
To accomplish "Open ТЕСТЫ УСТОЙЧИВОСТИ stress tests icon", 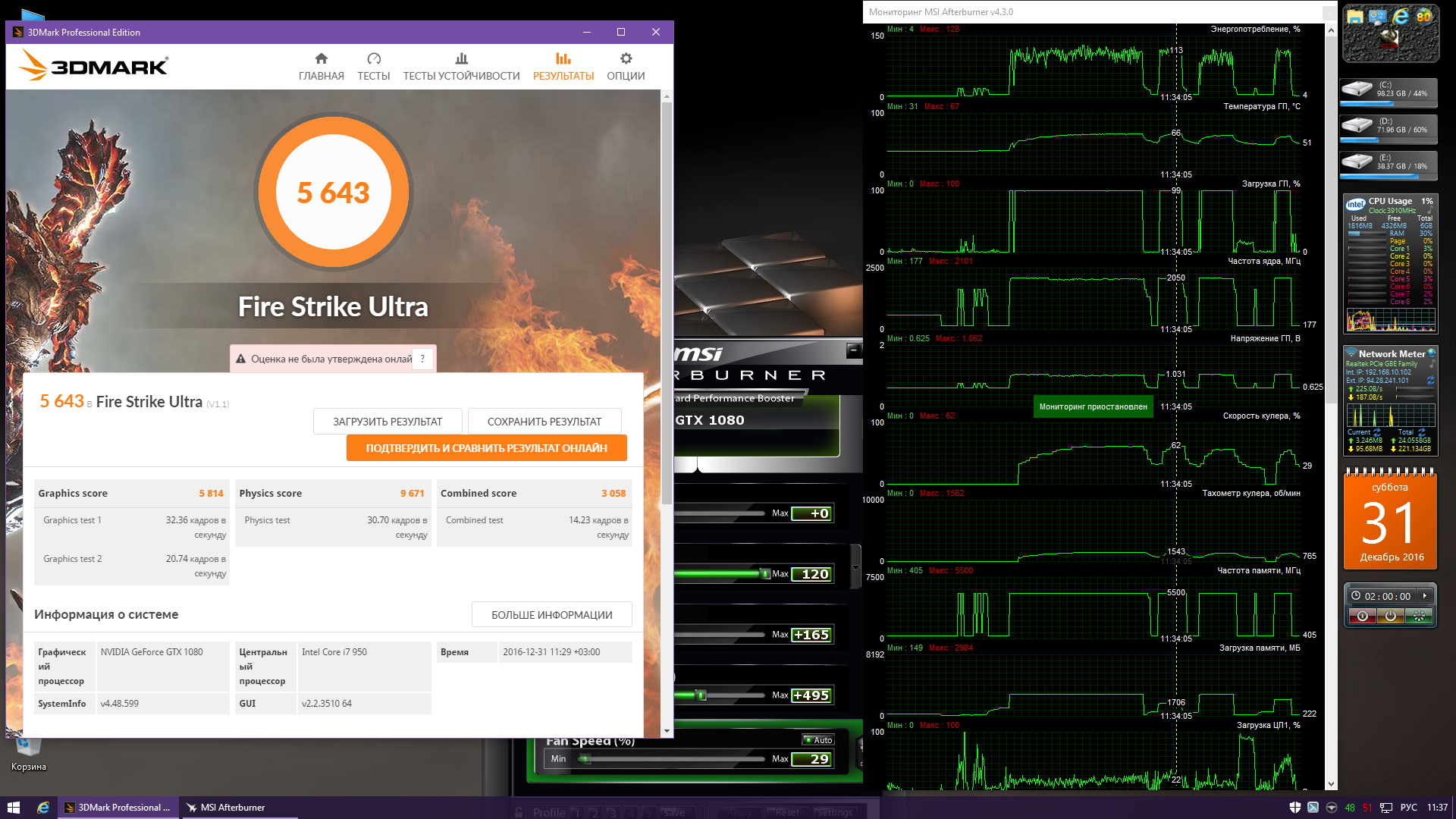I will pos(461,59).
